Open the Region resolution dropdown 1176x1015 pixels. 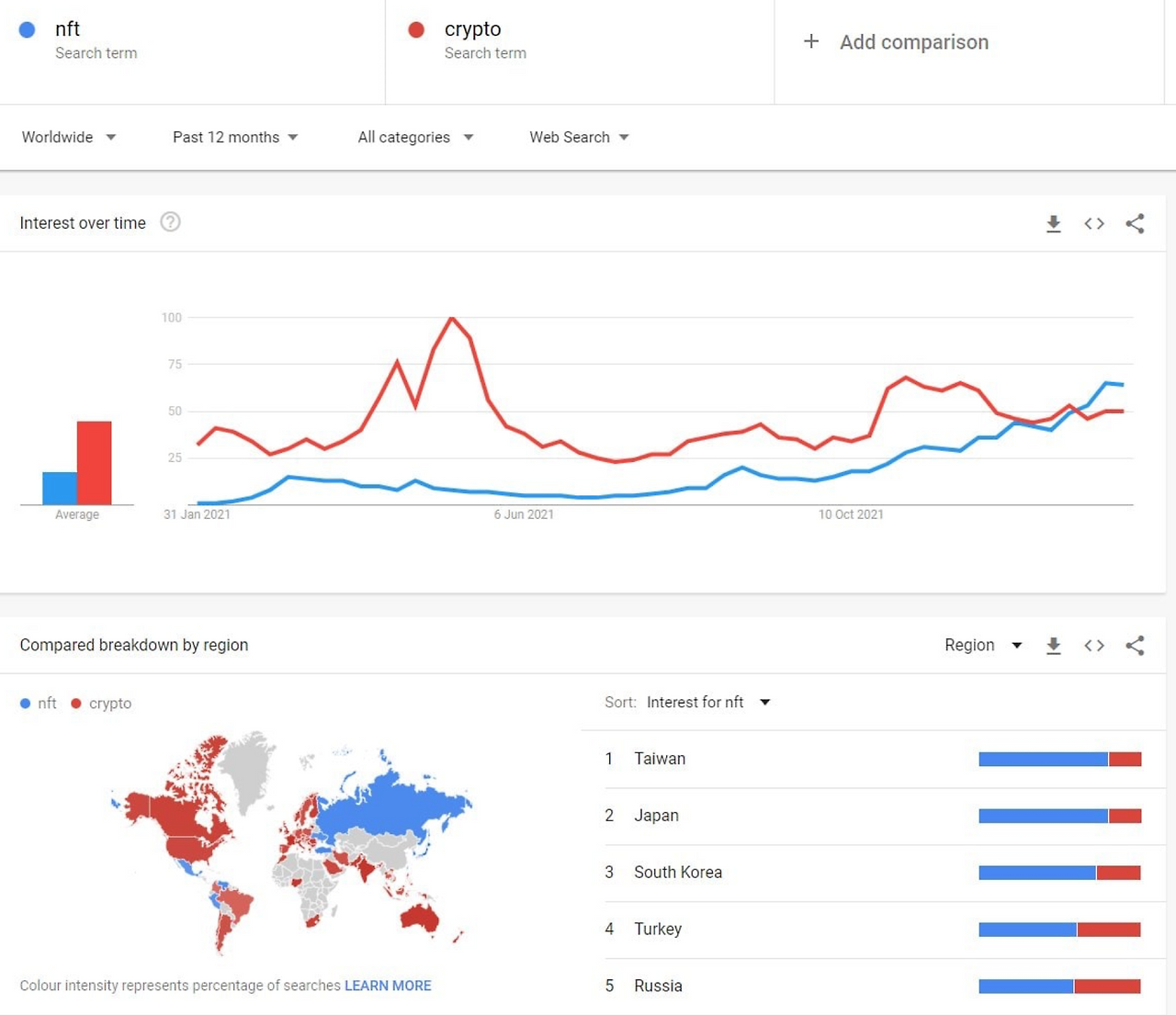pyautogui.click(x=983, y=646)
